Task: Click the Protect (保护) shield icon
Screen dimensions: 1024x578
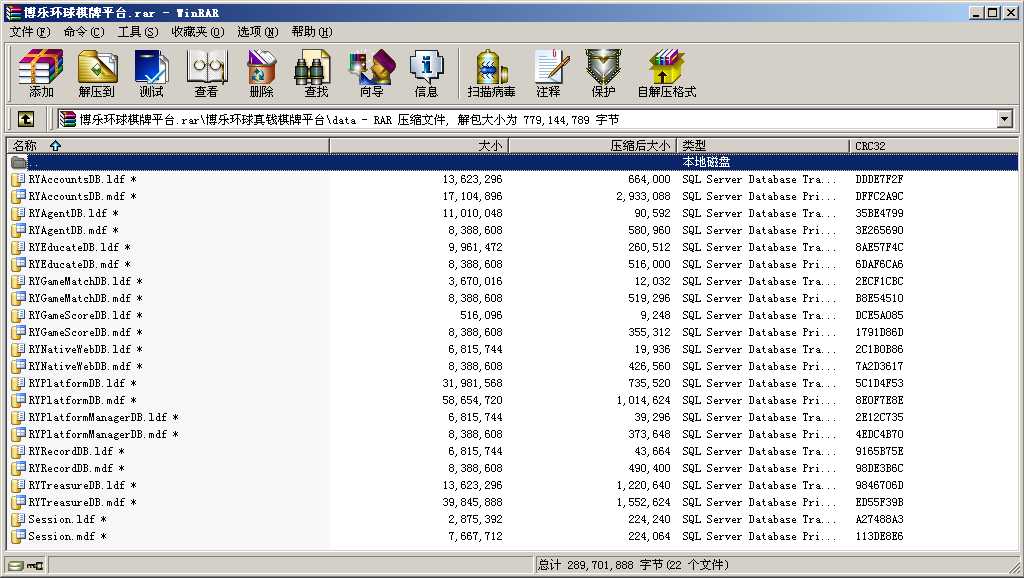Action: click(x=603, y=73)
